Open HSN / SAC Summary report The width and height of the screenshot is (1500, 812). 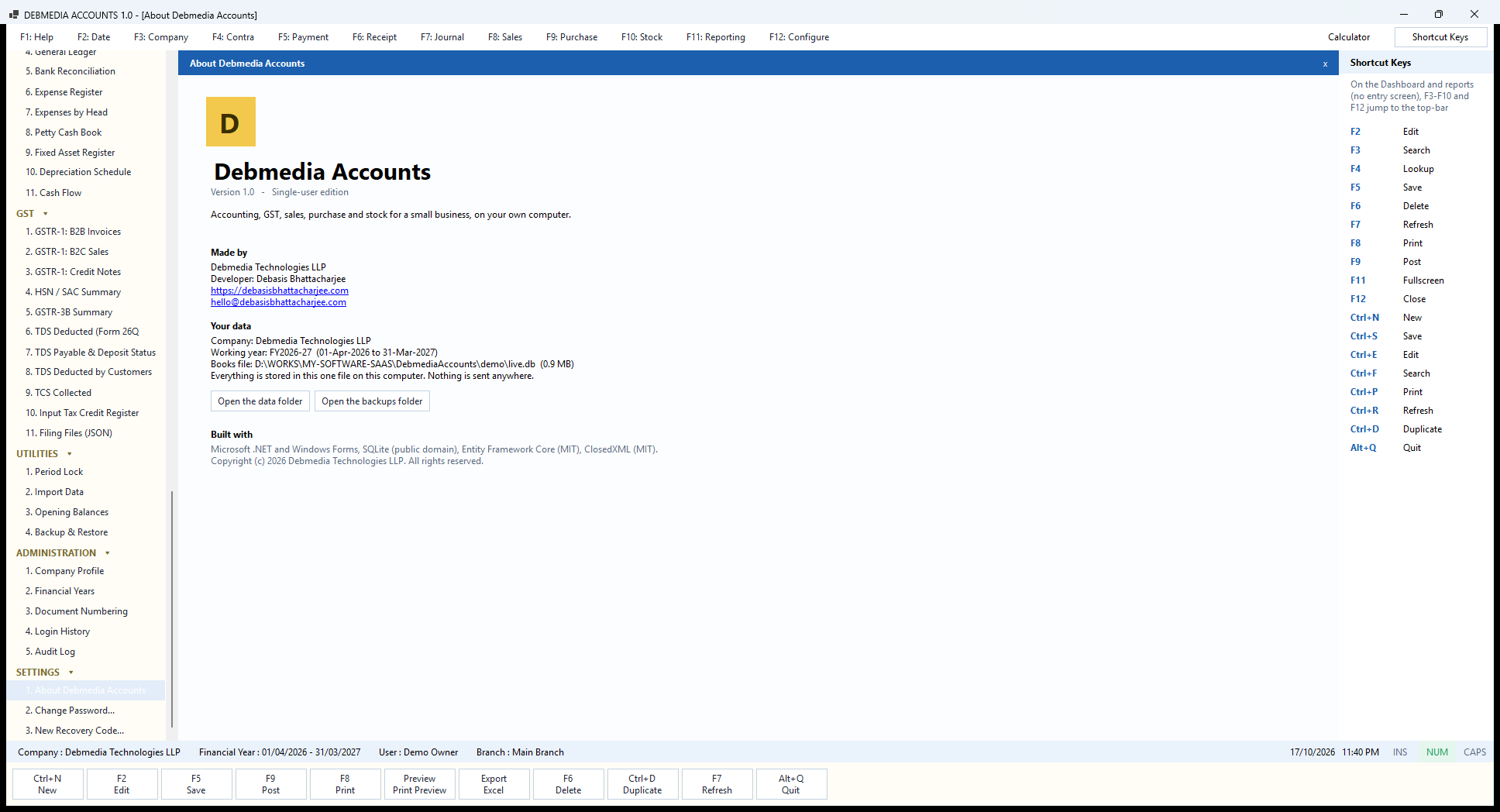click(74, 292)
